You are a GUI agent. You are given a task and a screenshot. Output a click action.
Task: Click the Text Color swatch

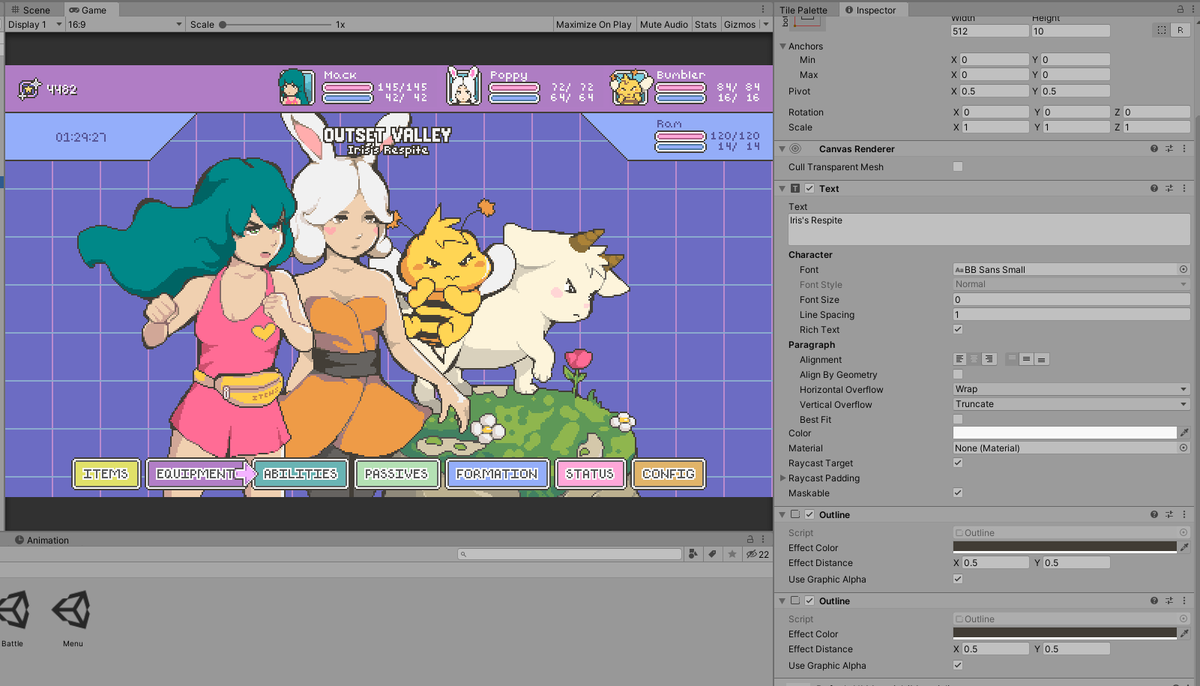(x=1065, y=433)
